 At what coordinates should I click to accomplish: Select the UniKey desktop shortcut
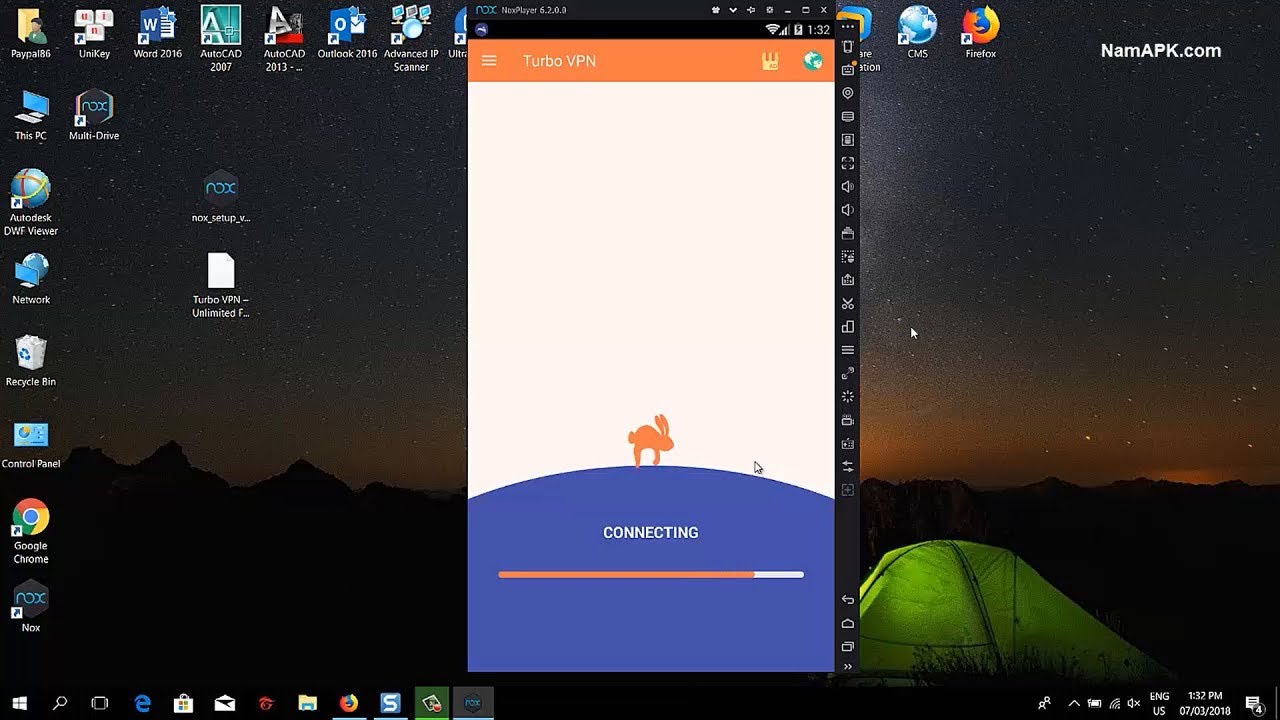click(x=94, y=32)
